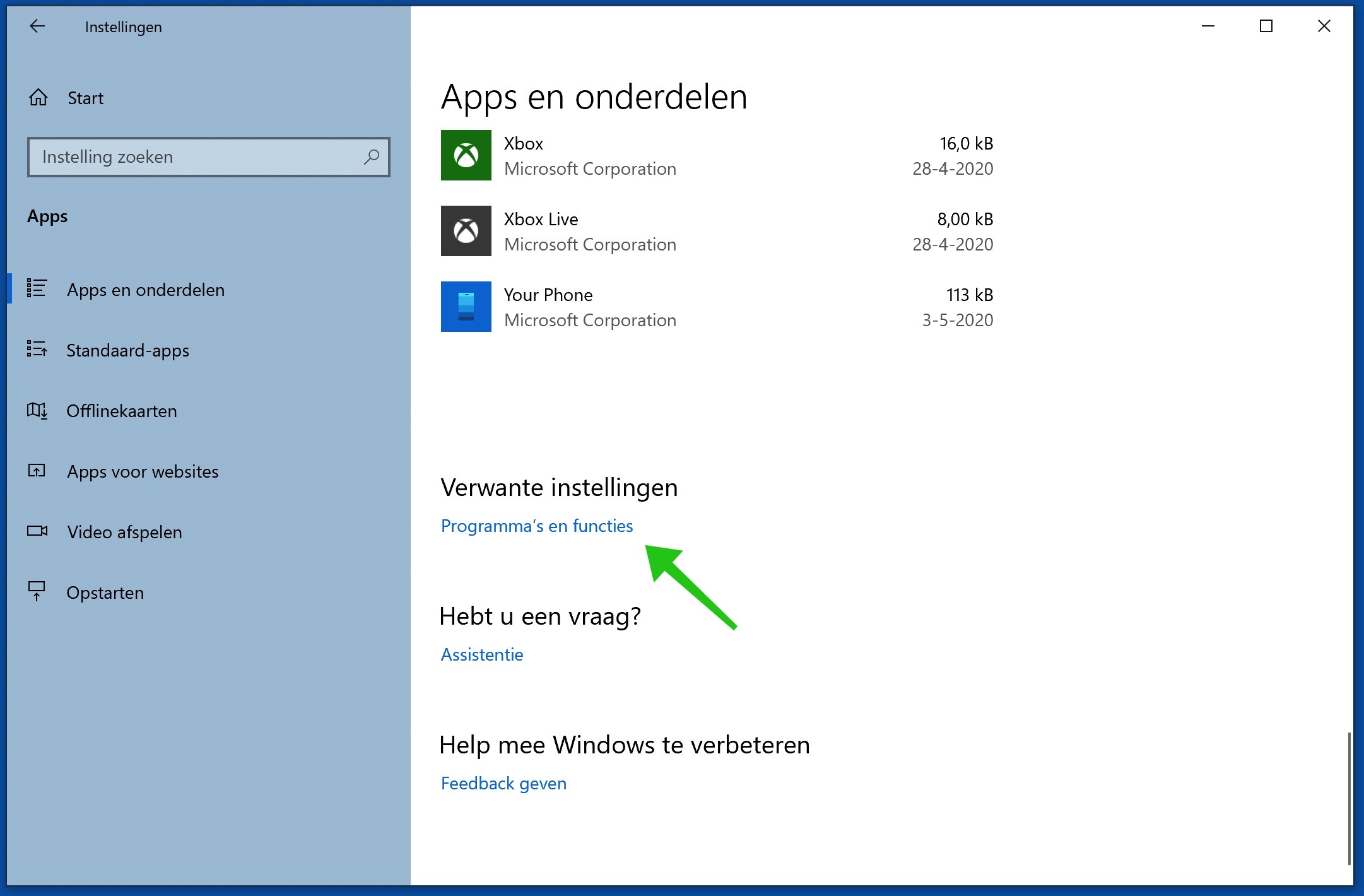The width and height of the screenshot is (1364, 896).
Task: Click the vertical scrollbar thumb
Action: click(1349, 798)
